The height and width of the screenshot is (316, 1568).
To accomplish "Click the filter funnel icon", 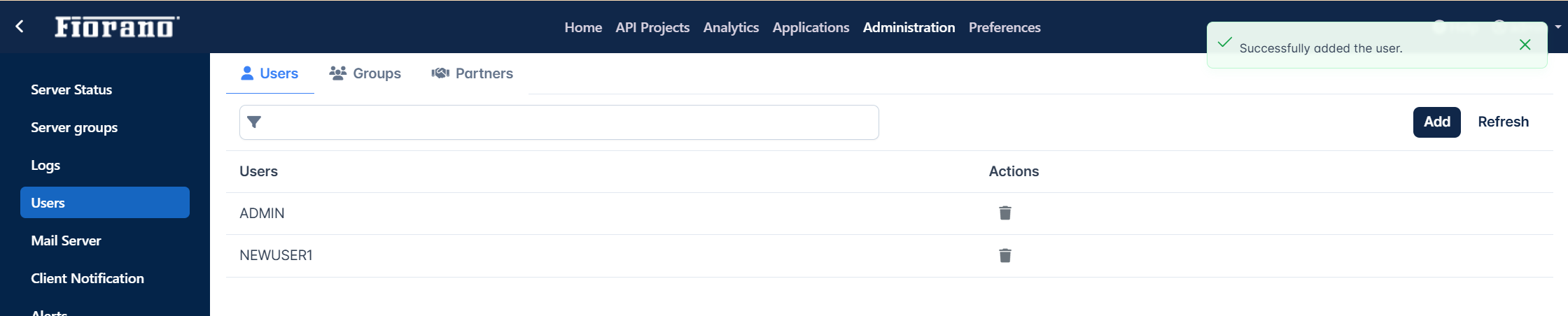I will point(254,122).
